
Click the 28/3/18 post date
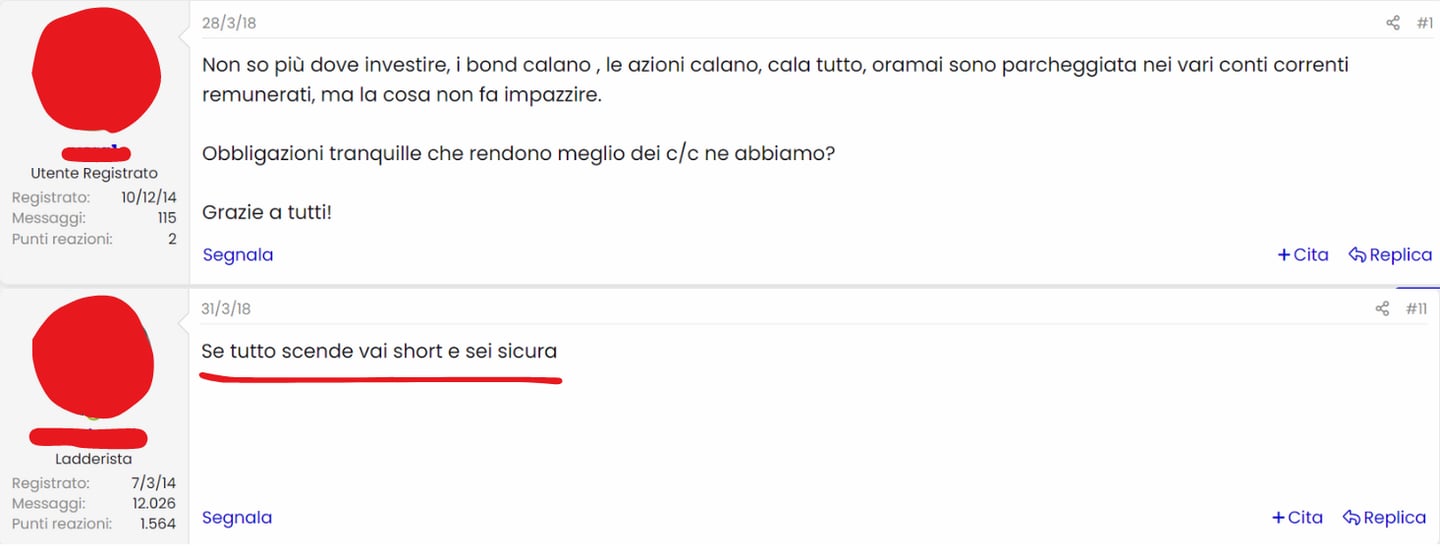(228, 23)
